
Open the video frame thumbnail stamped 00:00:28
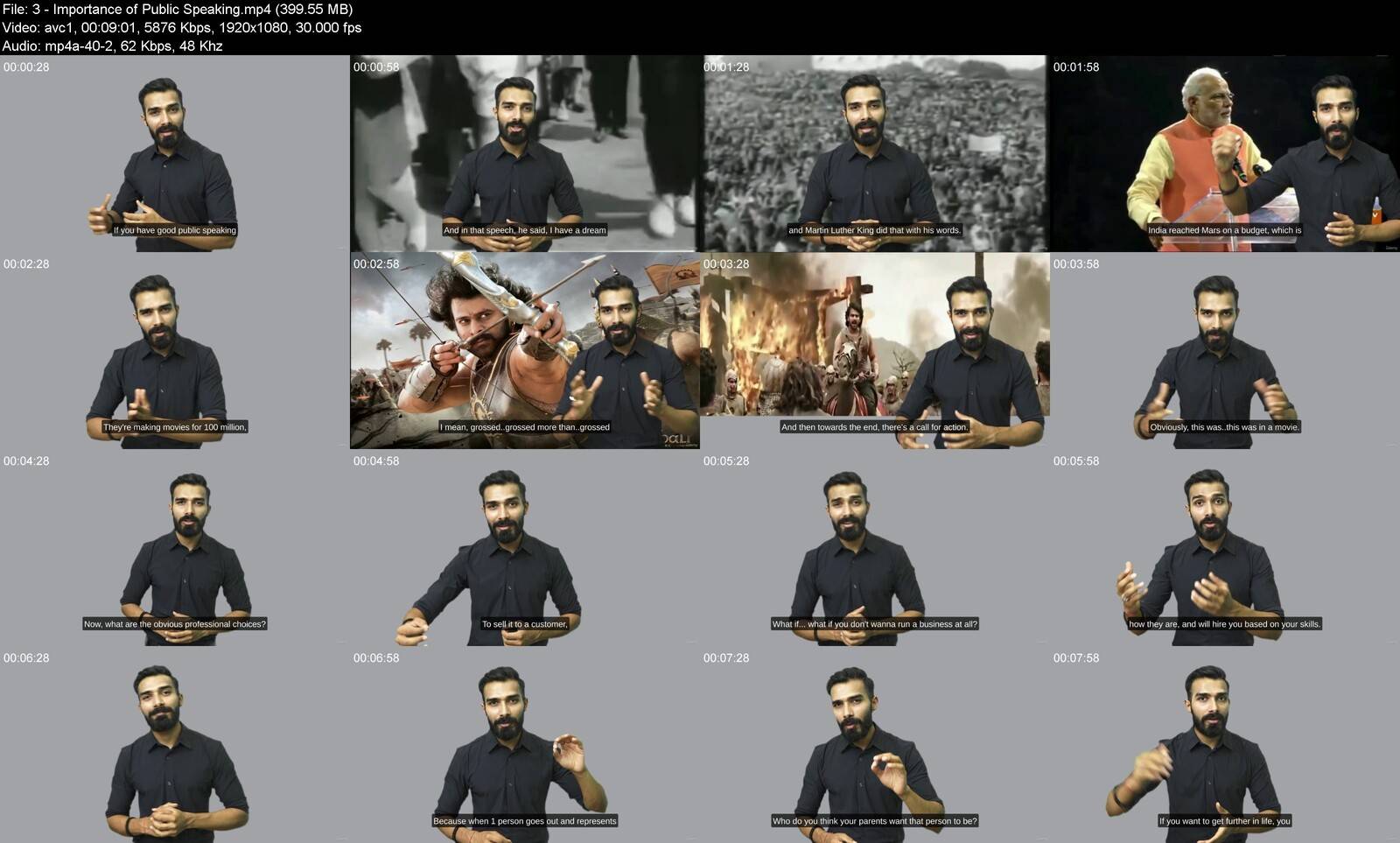[175, 153]
